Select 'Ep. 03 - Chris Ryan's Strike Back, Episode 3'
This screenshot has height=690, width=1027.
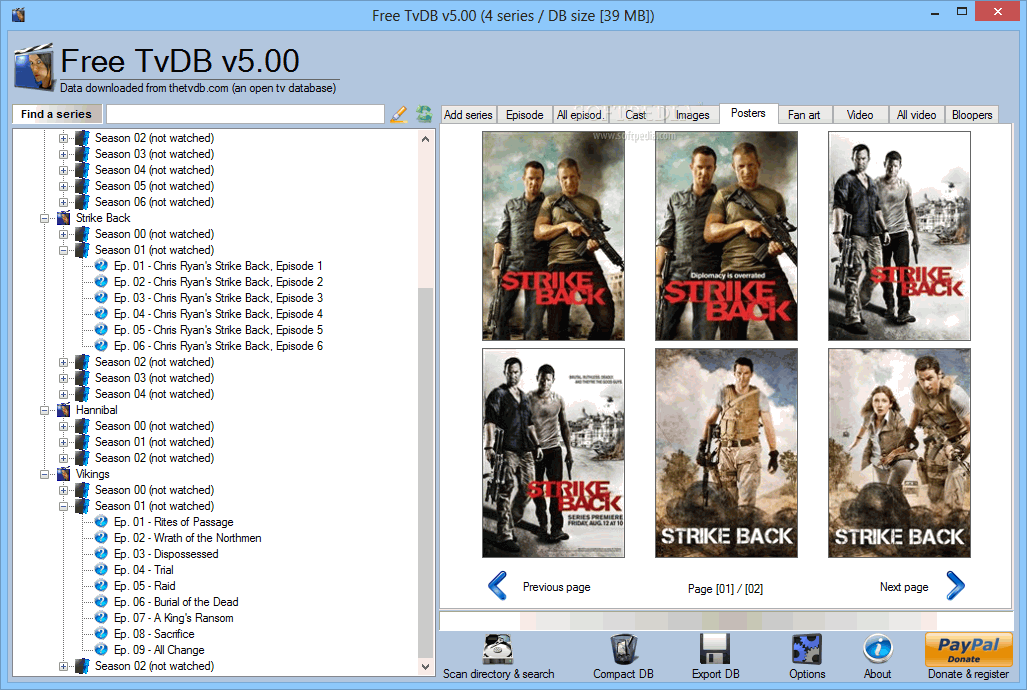coord(218,297)
